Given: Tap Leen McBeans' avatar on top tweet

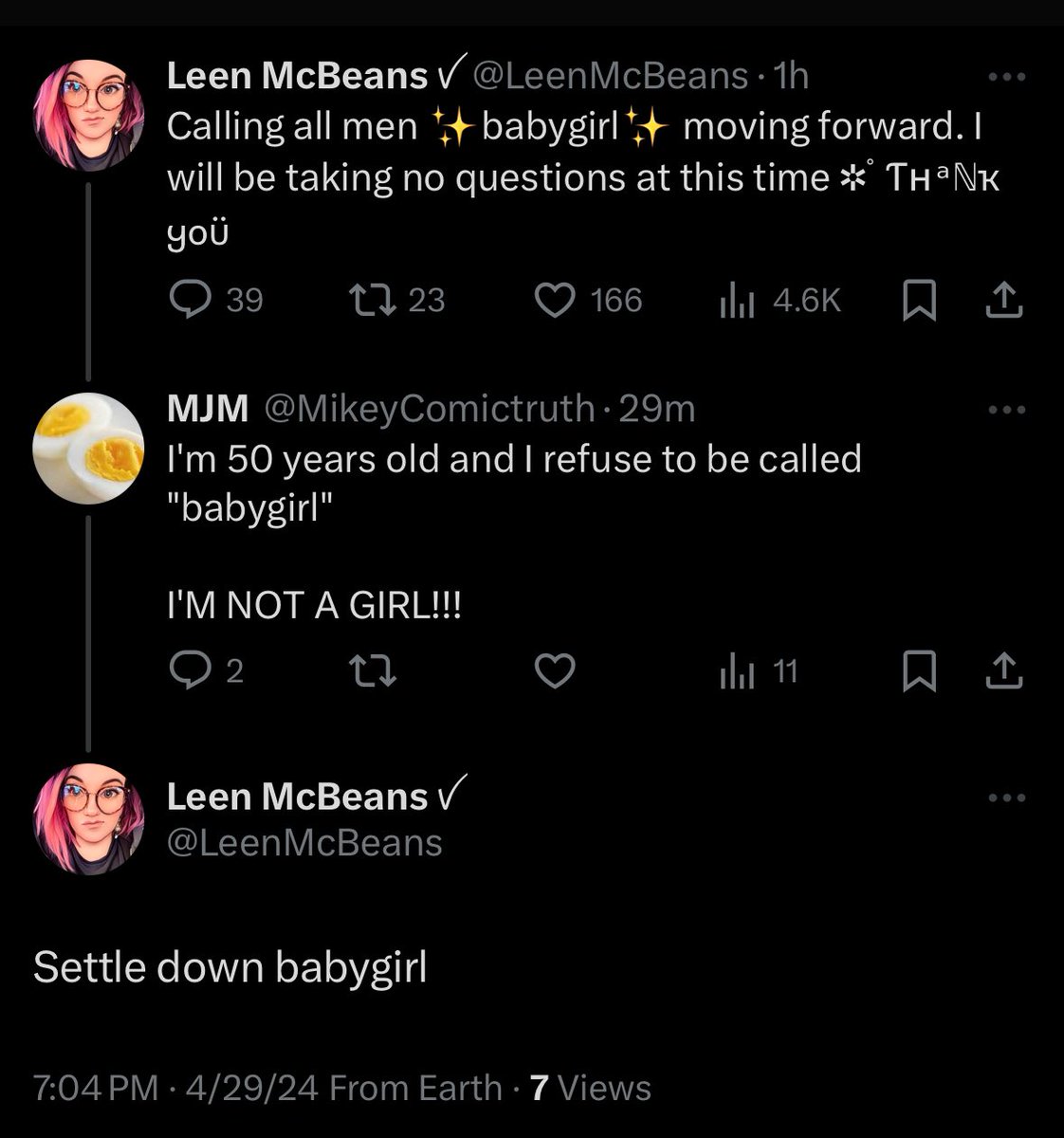Looking at the screenshot, I should (x=88, y=116).
